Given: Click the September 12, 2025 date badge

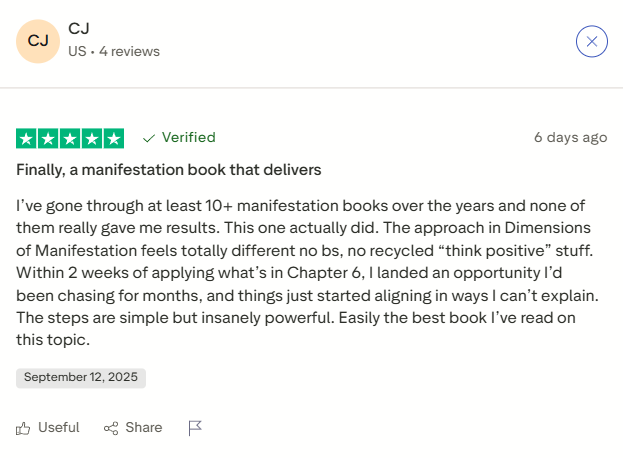Looking at the screenshot, I should (x=81, y=378).
